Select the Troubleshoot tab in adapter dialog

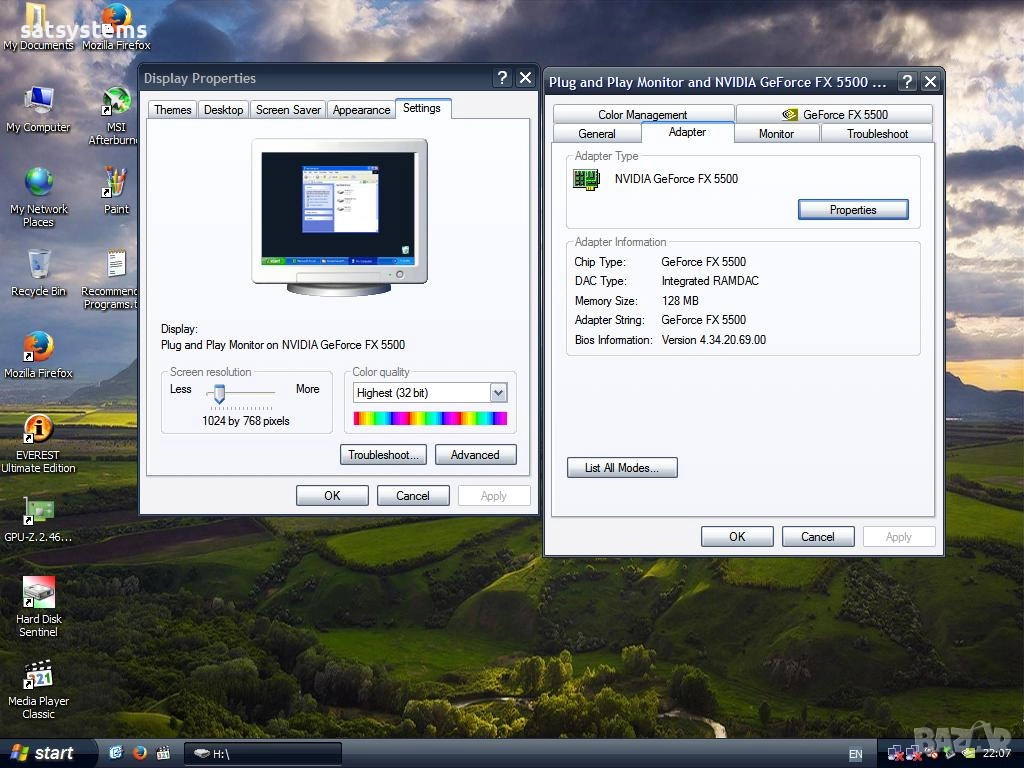coord(877,134)
